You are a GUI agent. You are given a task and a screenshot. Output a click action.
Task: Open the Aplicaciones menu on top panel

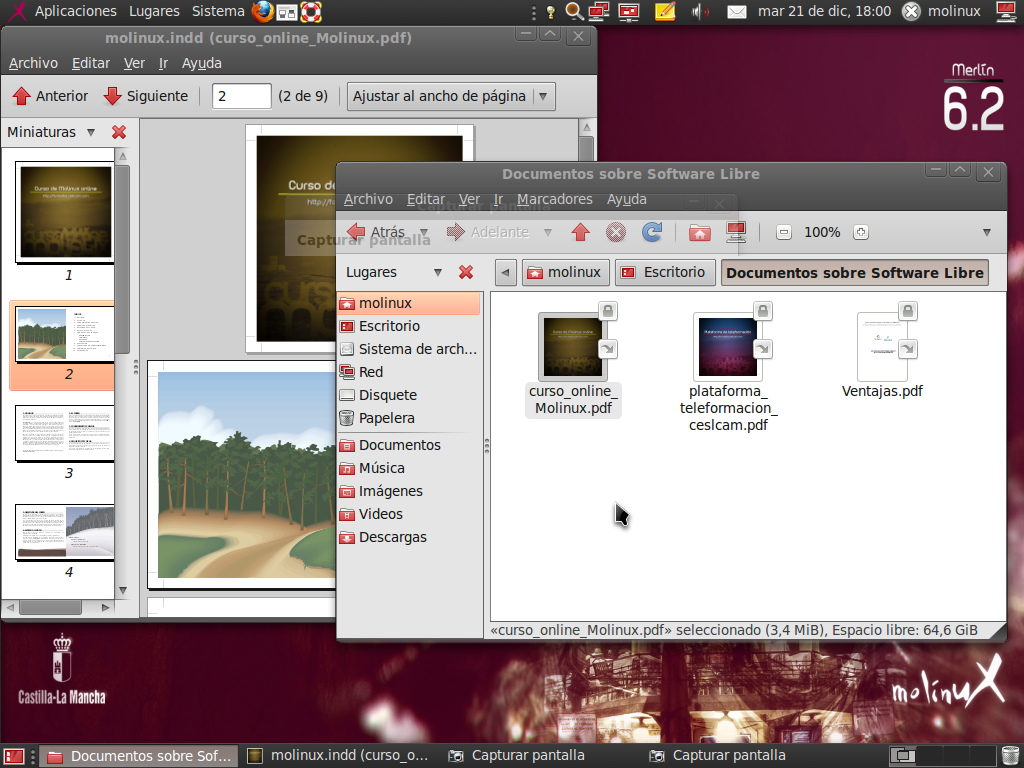(76, 11)
